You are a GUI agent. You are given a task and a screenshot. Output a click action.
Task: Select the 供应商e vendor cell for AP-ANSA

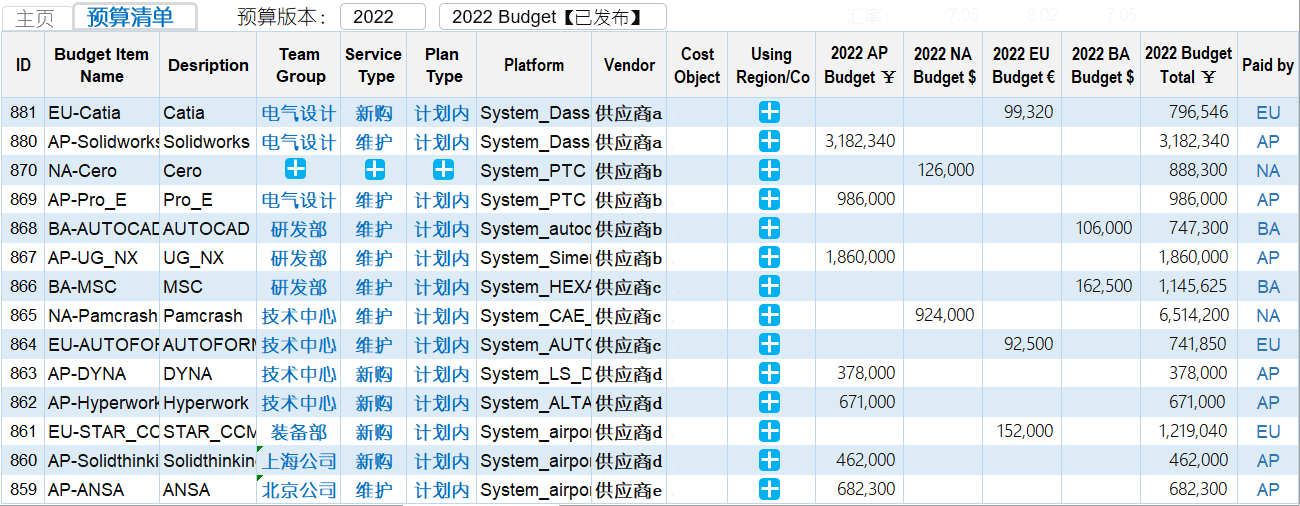pyautogui.click(x=629, y=490)
